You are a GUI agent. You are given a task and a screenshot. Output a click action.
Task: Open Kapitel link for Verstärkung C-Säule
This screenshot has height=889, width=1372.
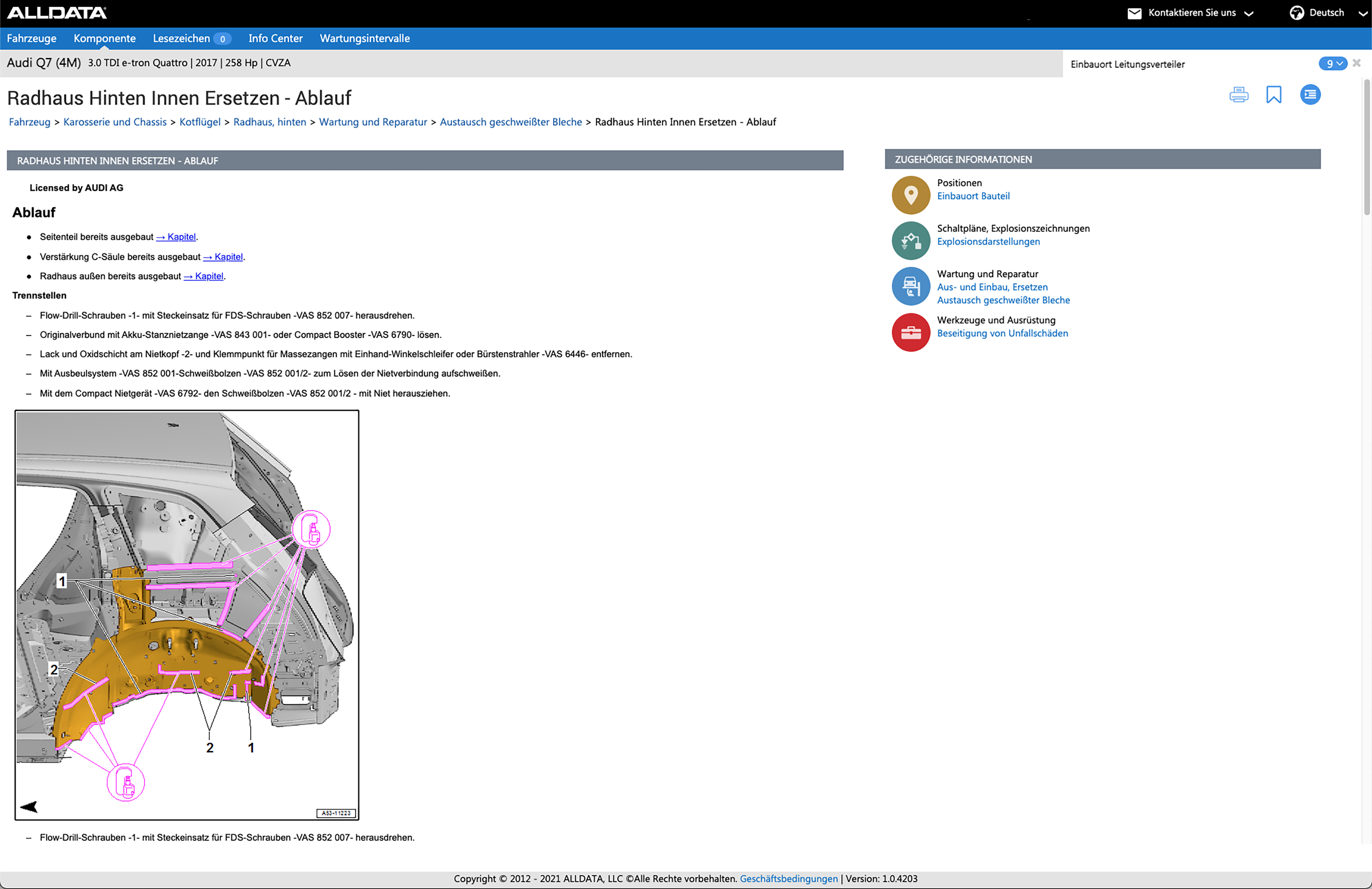[223, 256]
